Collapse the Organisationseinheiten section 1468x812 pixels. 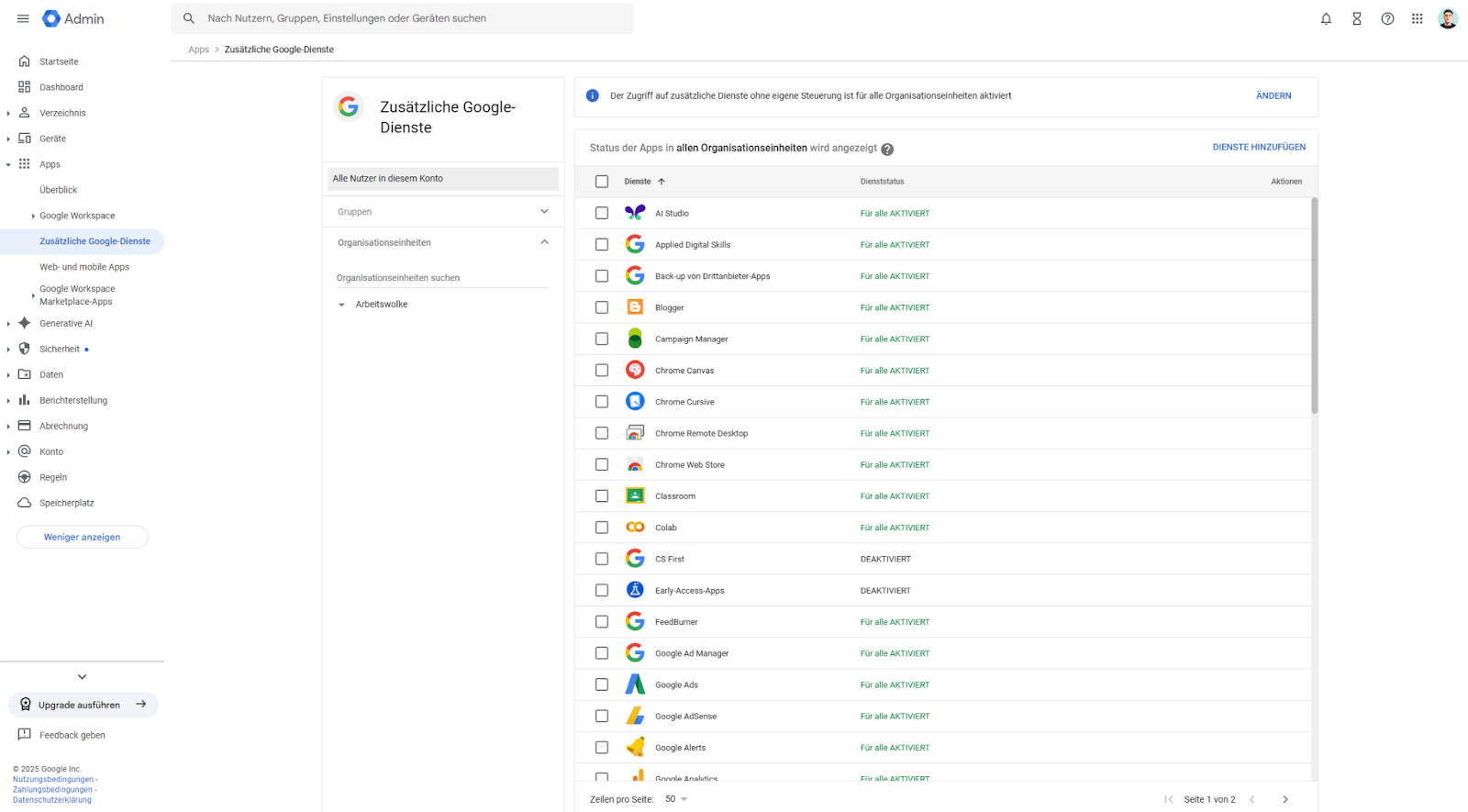click(544, 242)
